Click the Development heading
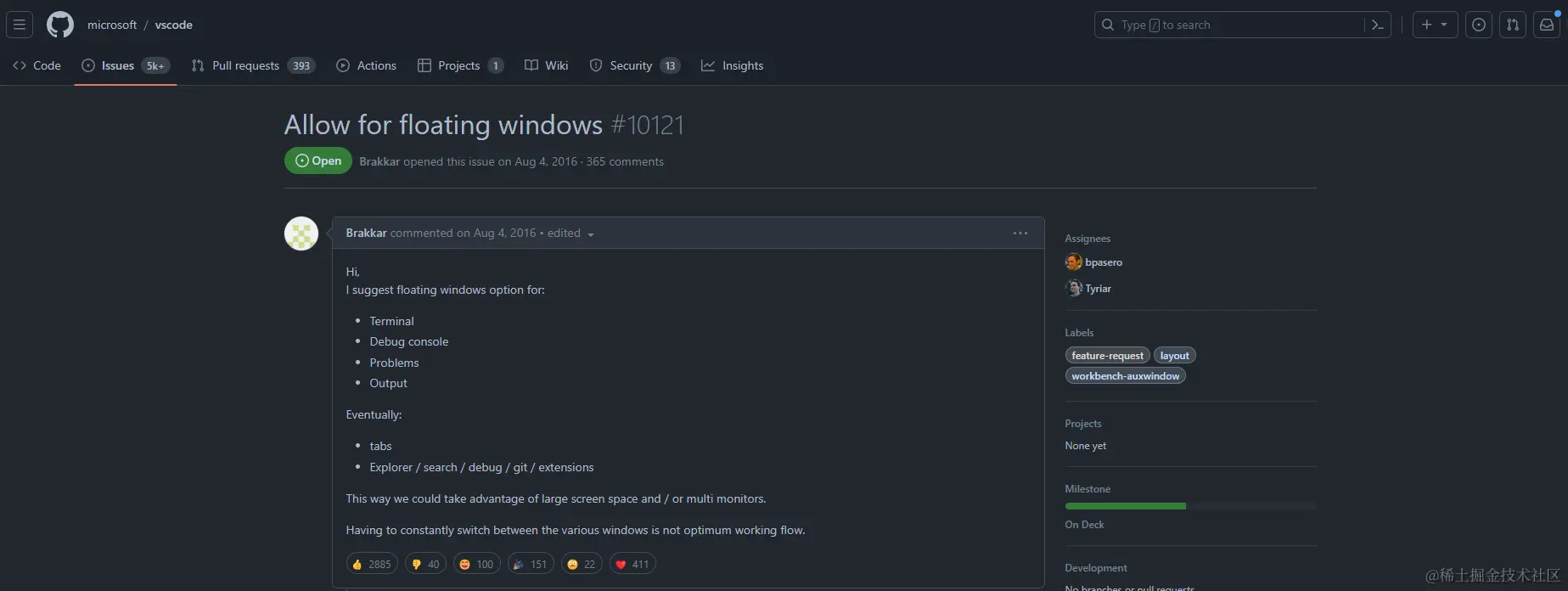Image resolution: width=1568 pixels, height=591 pixels. 1096,568
